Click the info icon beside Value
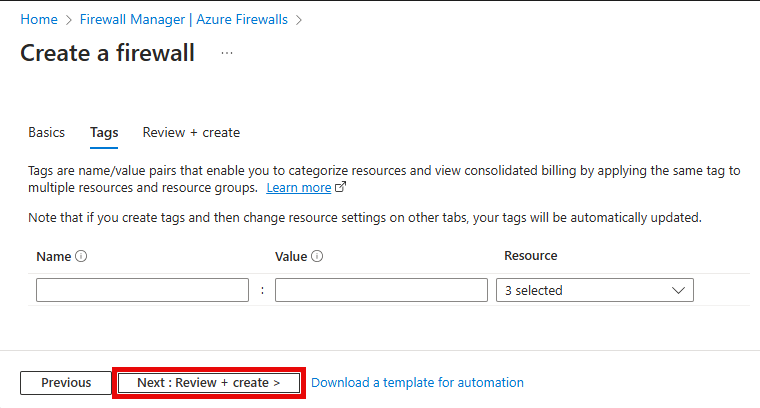 pyautogui.click(x=317, y=257)
